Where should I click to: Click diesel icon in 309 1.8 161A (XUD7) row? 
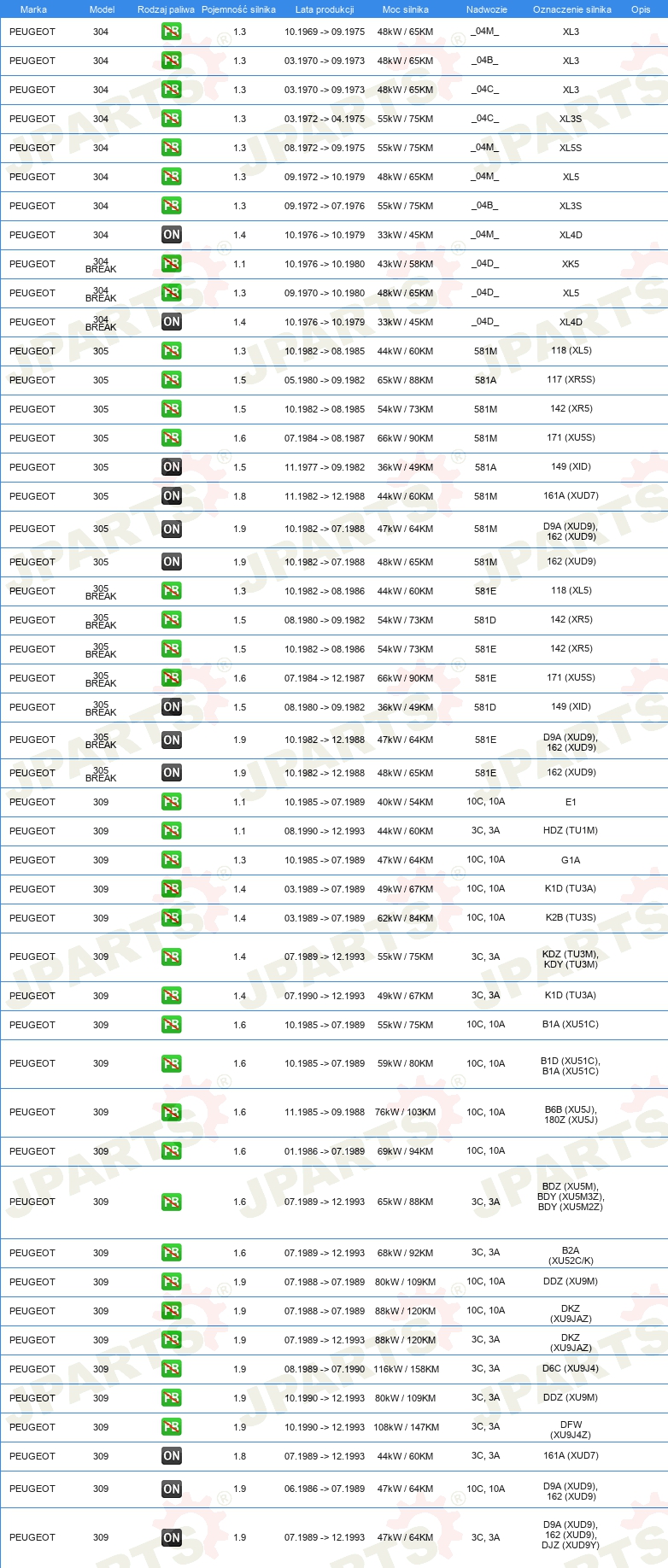pos(172,1456)
